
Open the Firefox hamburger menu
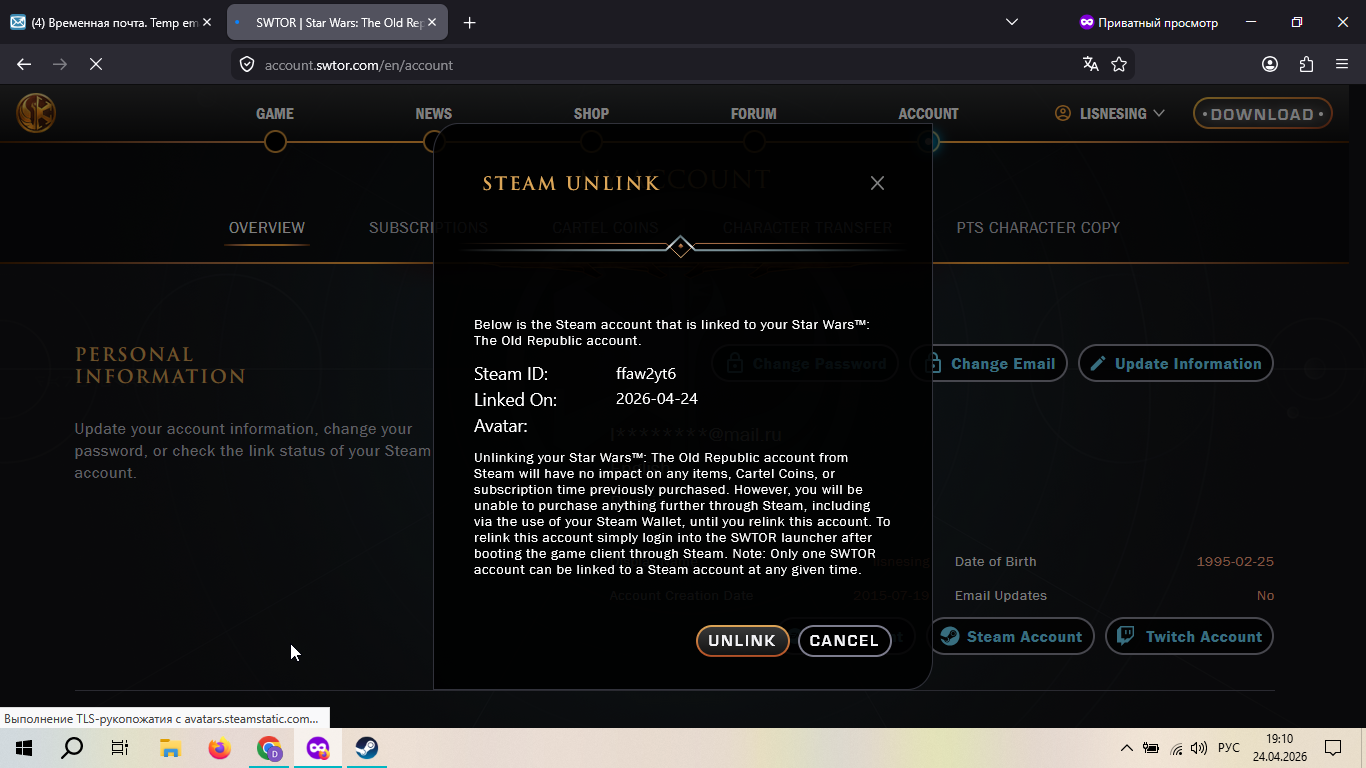click(x=1342, y=64)
